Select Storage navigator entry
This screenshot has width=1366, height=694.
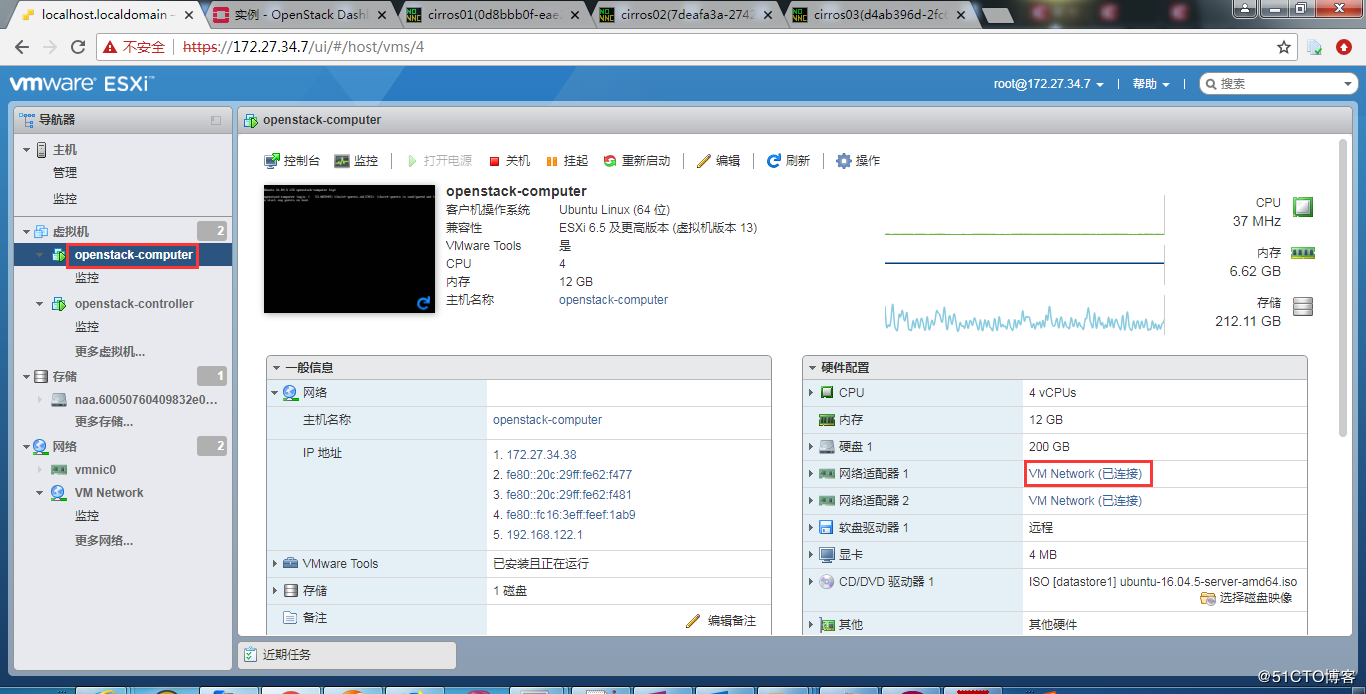point(65,377)
